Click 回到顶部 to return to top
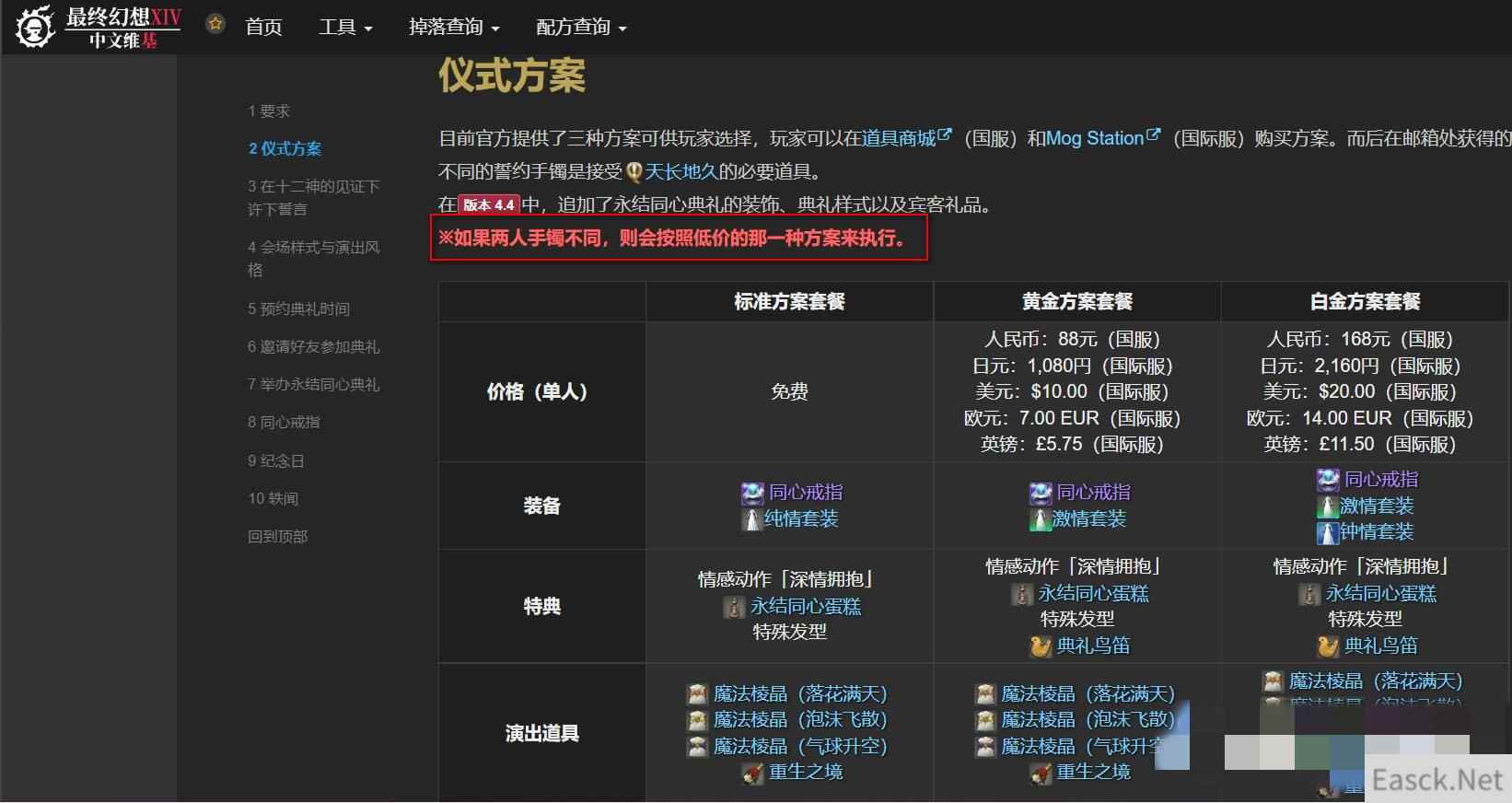Image resolution: width=1512 pixels, height=803 pixels. tap(277, 536)
